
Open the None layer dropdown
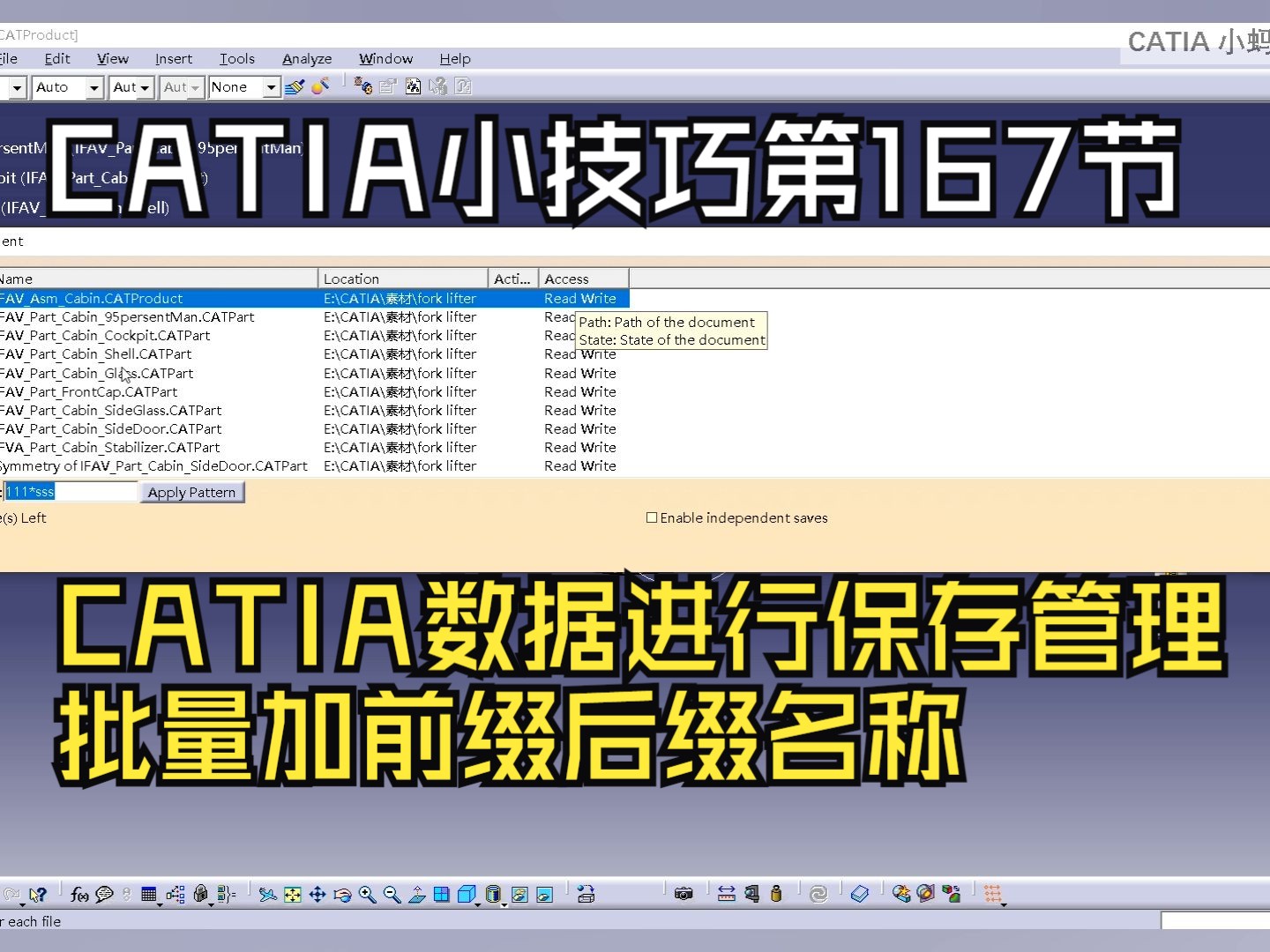pos(272,87)
